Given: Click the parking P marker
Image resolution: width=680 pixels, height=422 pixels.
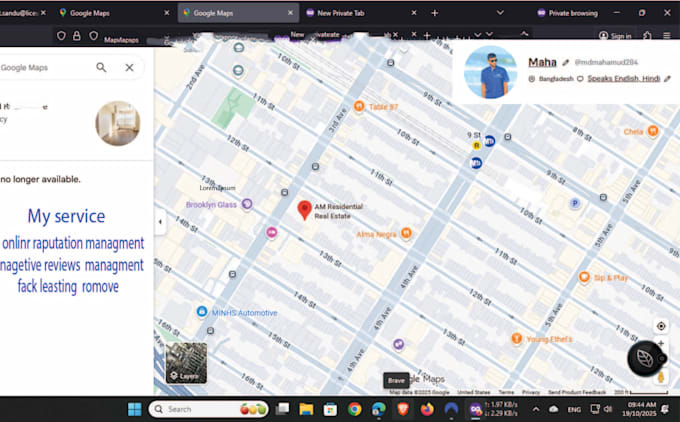Looking at the screenshot, I should pos(575,203).
